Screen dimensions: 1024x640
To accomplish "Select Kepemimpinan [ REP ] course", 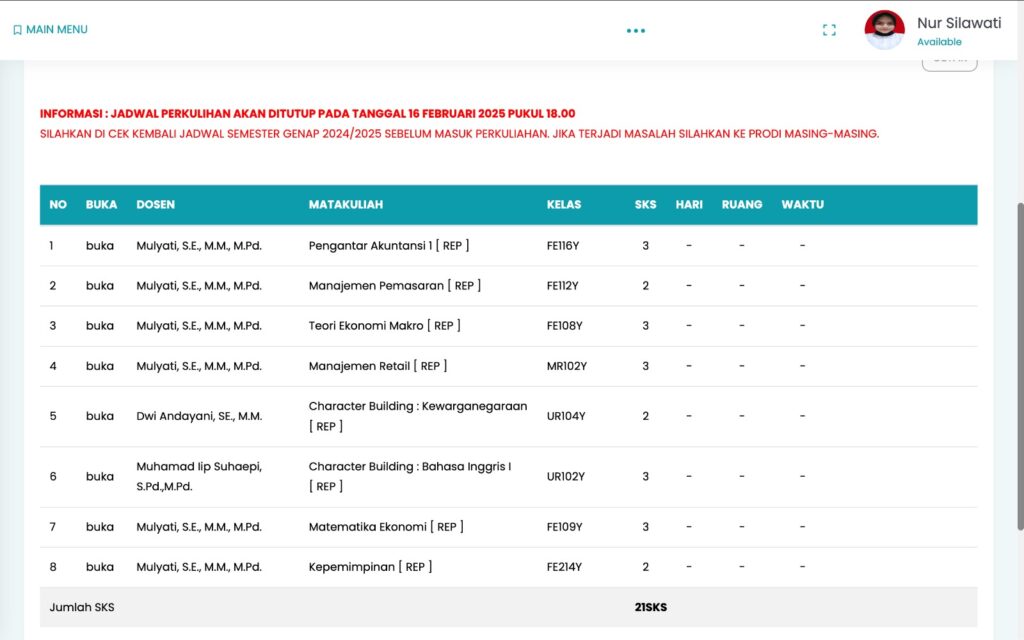I will (370, 567).
